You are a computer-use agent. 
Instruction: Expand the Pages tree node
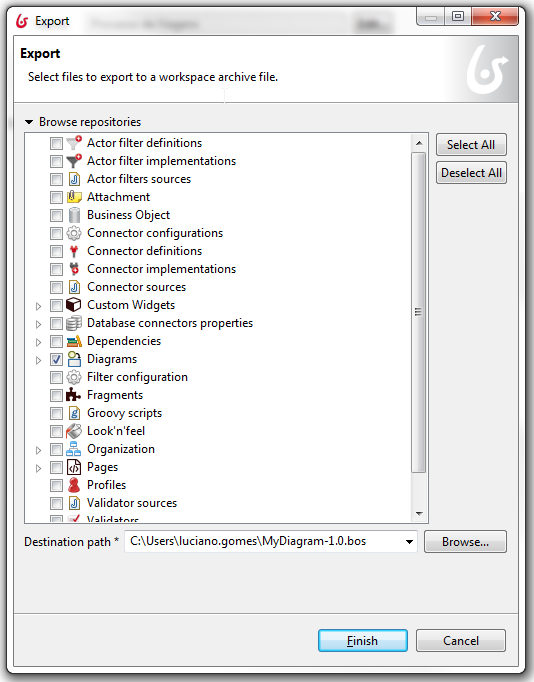[38, 468]
